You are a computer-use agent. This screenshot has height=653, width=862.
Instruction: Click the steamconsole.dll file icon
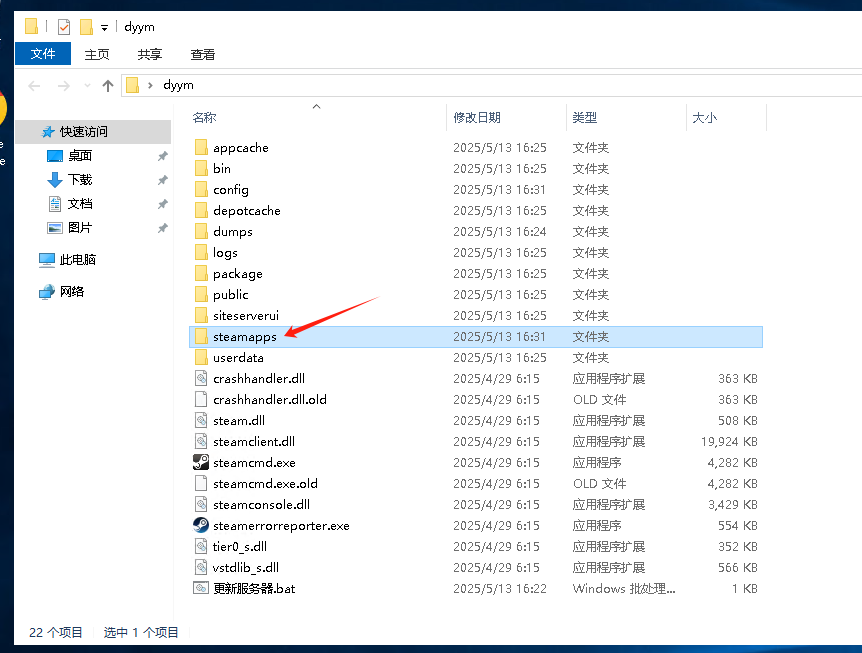click(201, 504)
